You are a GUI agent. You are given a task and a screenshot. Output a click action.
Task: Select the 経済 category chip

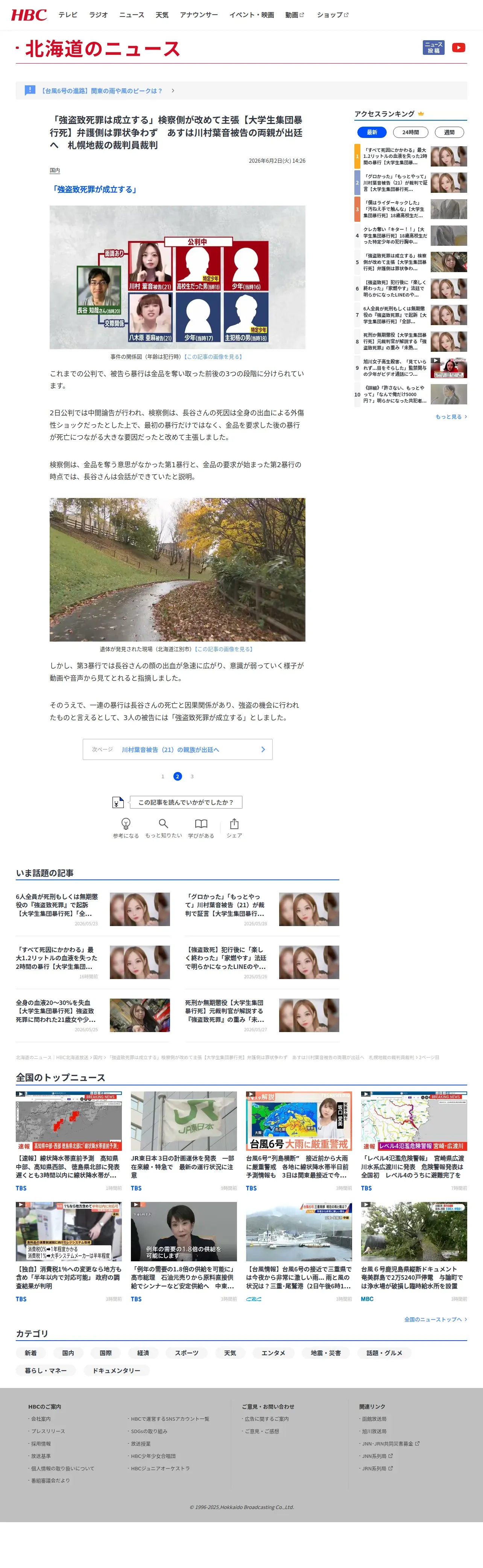143,1353
